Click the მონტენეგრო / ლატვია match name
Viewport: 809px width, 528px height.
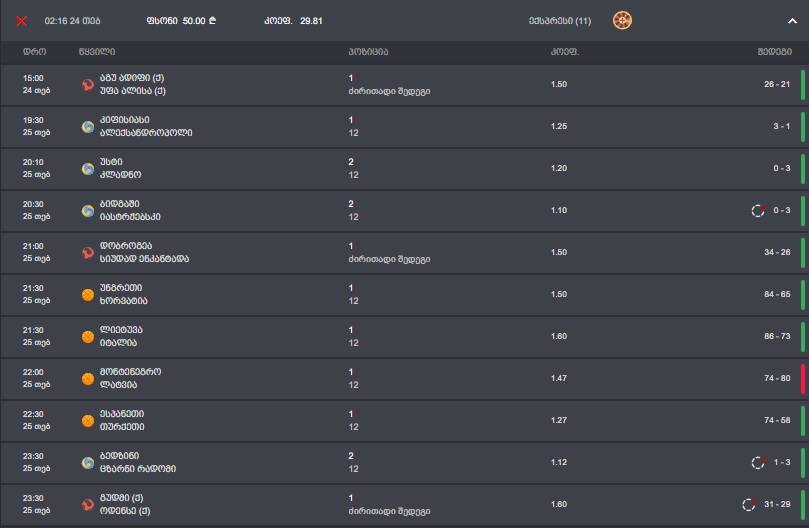pos(130,378)
